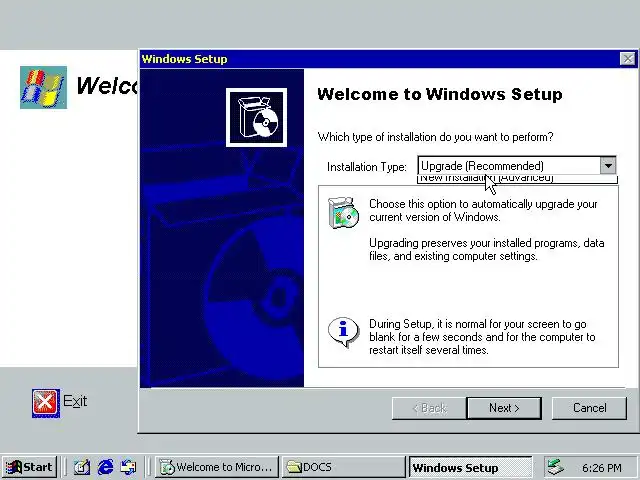Click the Exit label in the Welcome window
This screenshot has height=480, width=640.
tap(75, 401)
